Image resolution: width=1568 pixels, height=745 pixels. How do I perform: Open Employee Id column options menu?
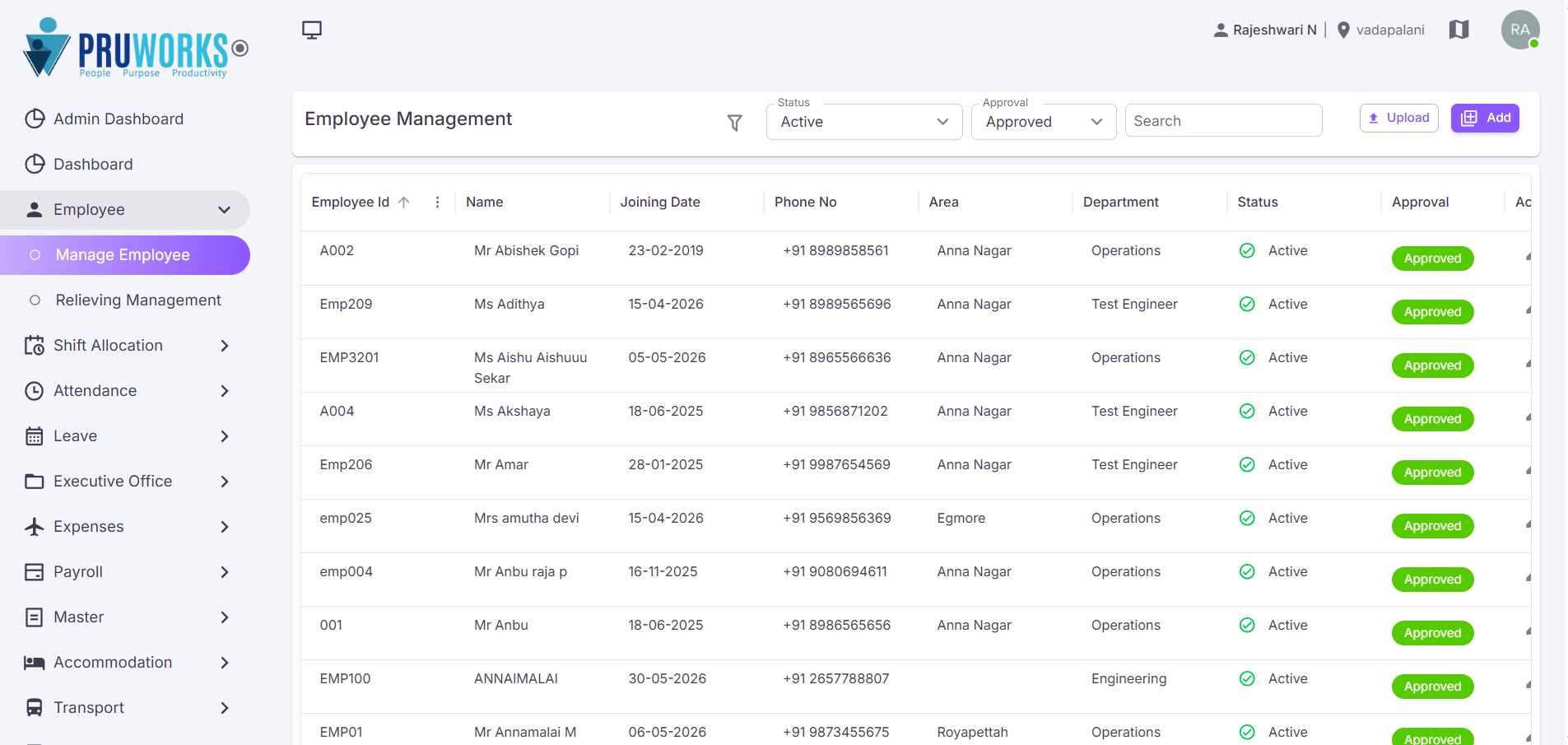(x=437, y=202)
